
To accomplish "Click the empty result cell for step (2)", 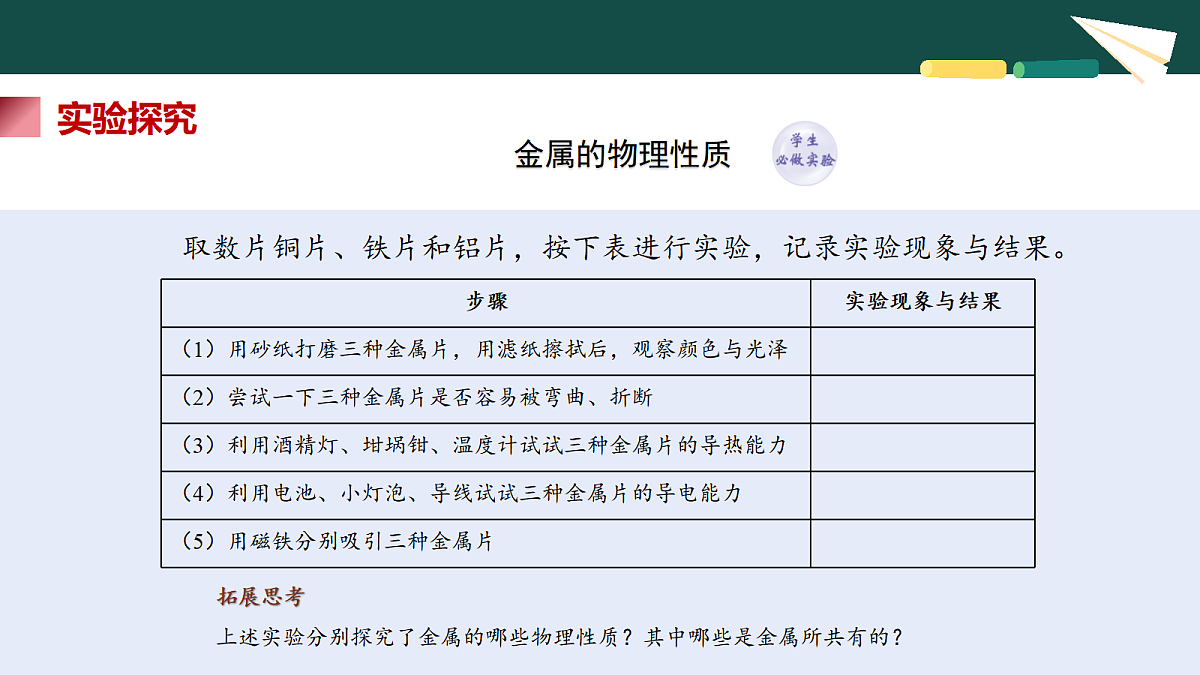I will 922,399.
